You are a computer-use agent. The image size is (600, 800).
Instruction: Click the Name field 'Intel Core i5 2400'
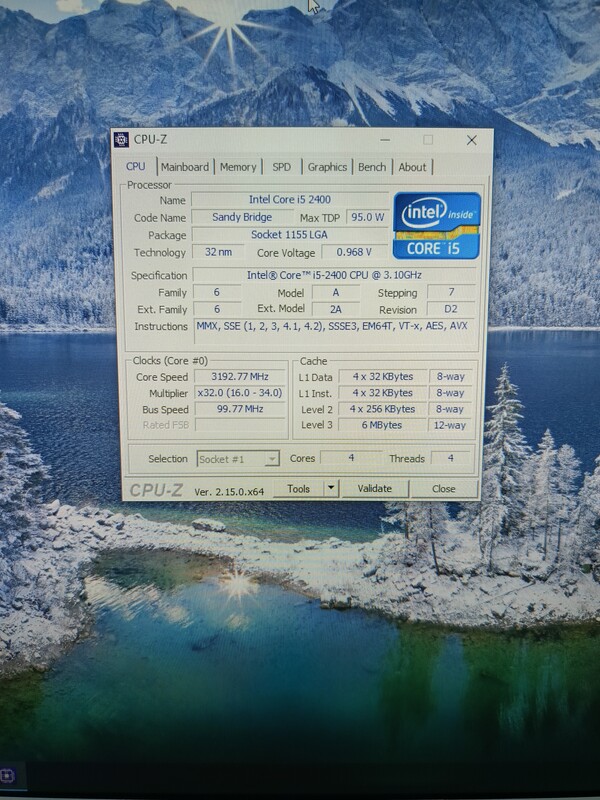[x=289, y=199]
